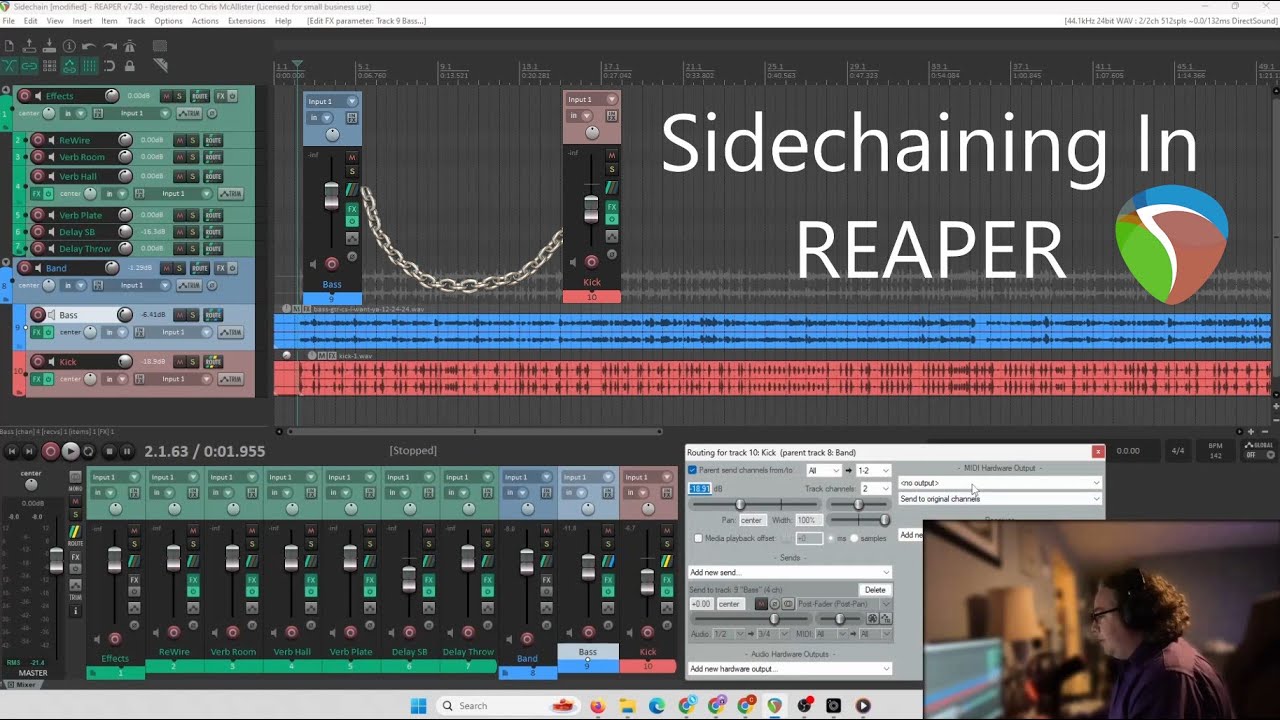Select the Mixer tab at bottom
The width and height of the screenshot is (1280, 720).
22,684
